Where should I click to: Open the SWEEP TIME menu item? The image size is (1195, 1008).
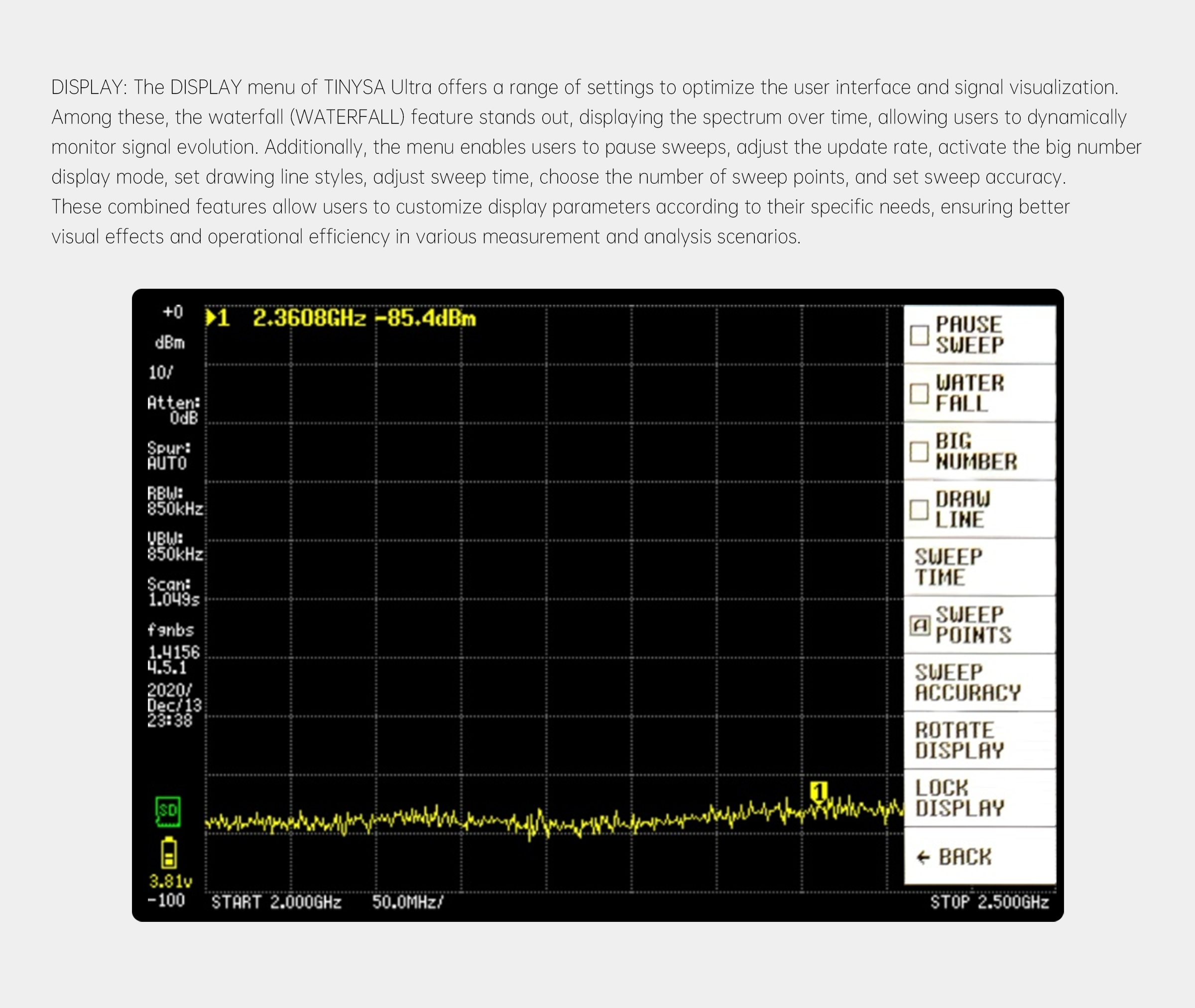(979, 567)
